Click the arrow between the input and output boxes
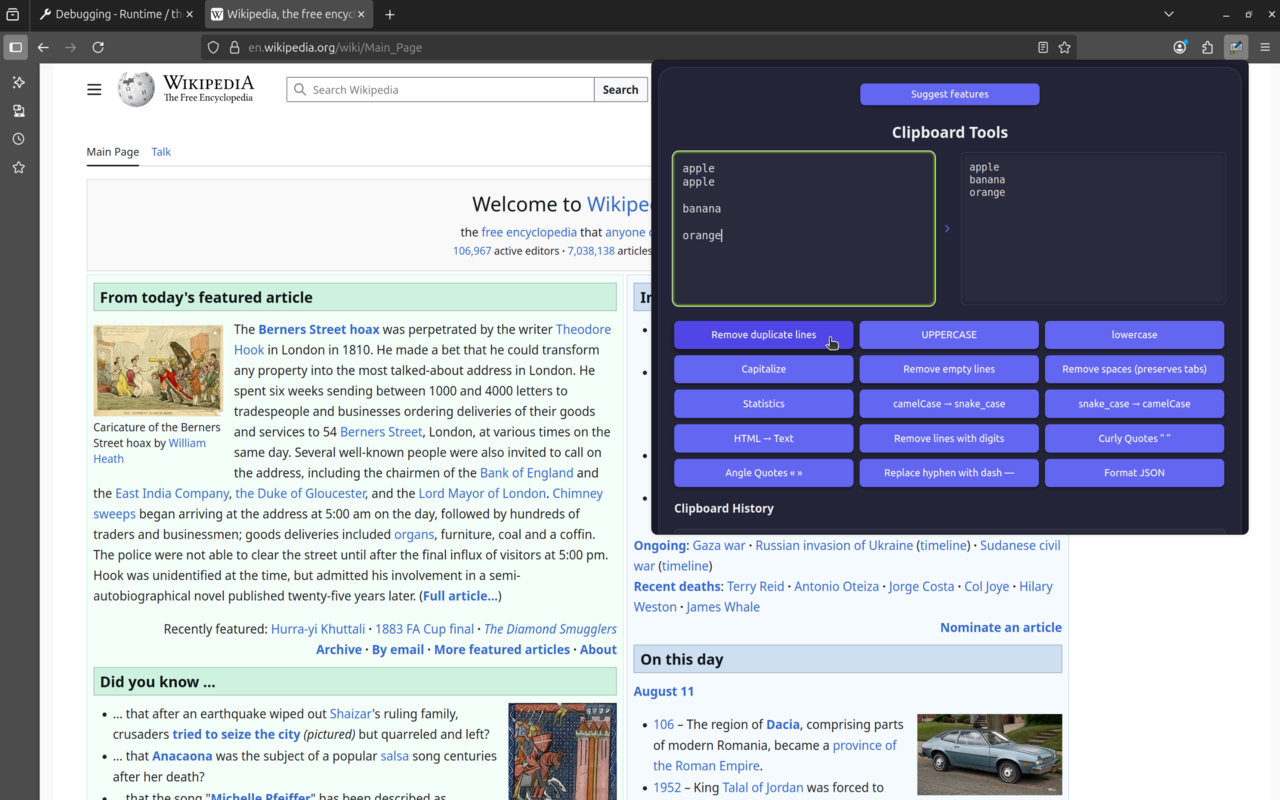The width and height of the screenshot is (1280, 800). pyautogui.click(x=947, y=229)
